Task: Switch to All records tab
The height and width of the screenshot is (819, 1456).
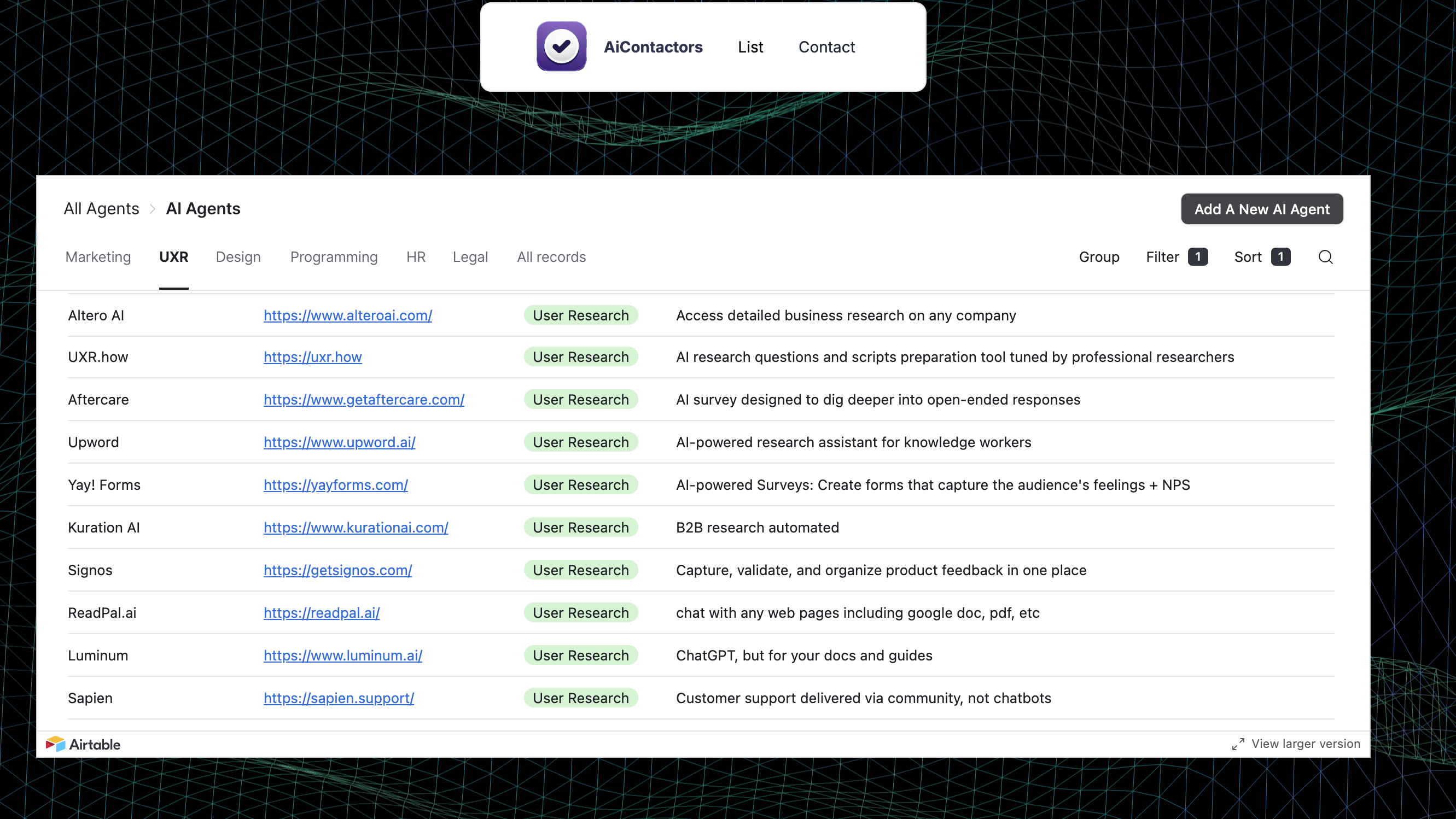Action: pyautogui.click(x=551, y=257)
